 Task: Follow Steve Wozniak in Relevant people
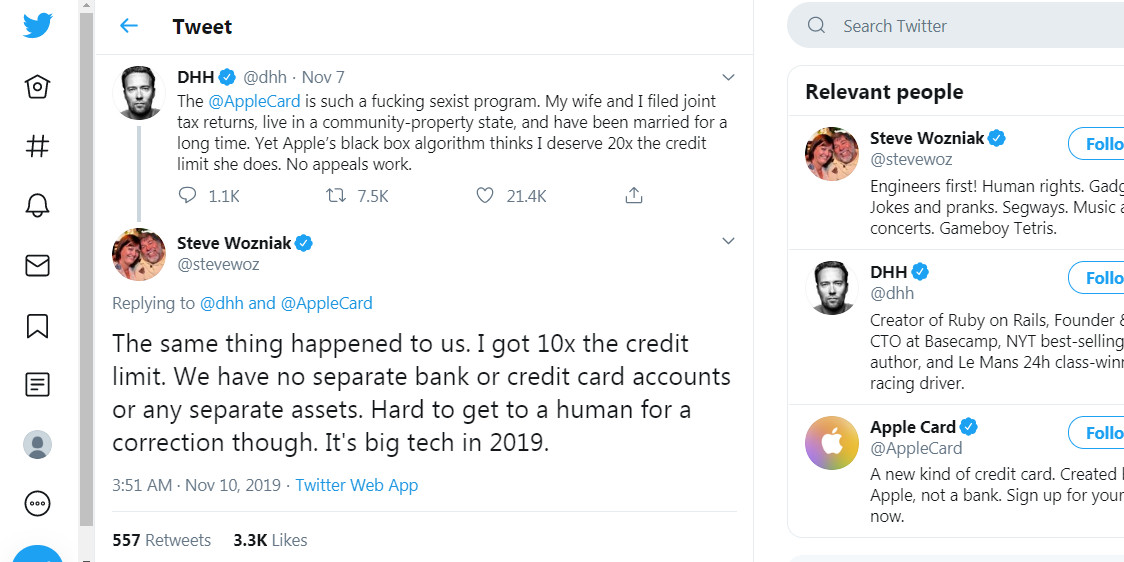point(1098,144)
